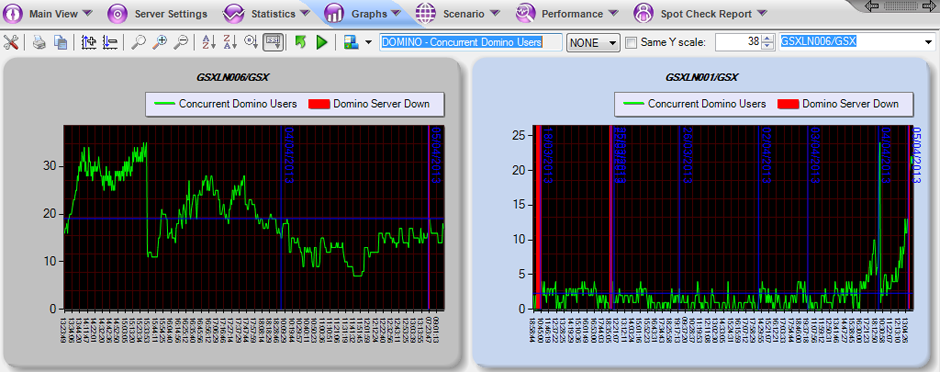
Task: Zoom out with the magnifier minus icon
Action: point(180,42)
